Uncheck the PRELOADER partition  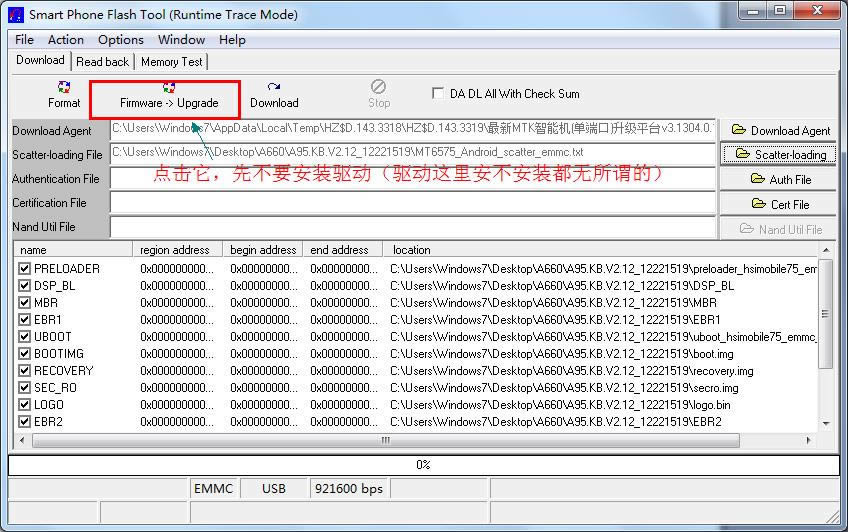click(x=25, y=269)
